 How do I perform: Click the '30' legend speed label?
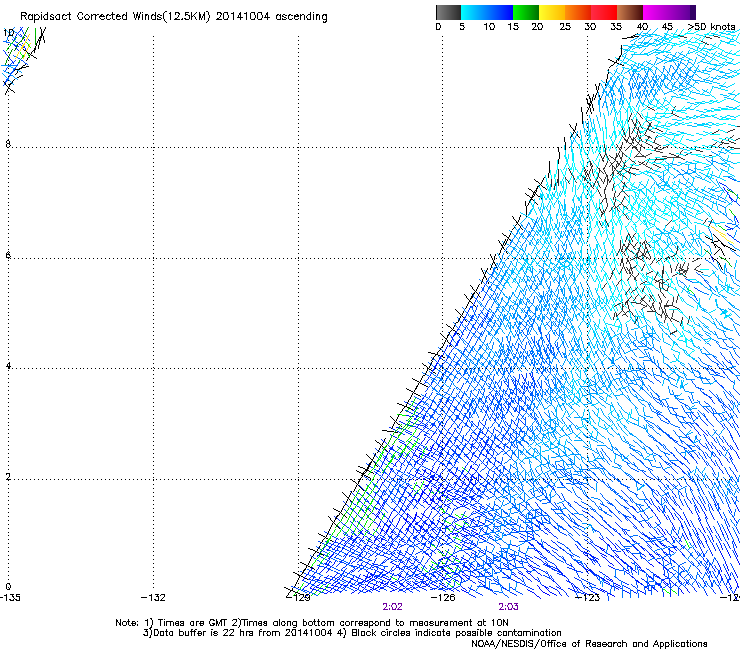tap(590, 27)
